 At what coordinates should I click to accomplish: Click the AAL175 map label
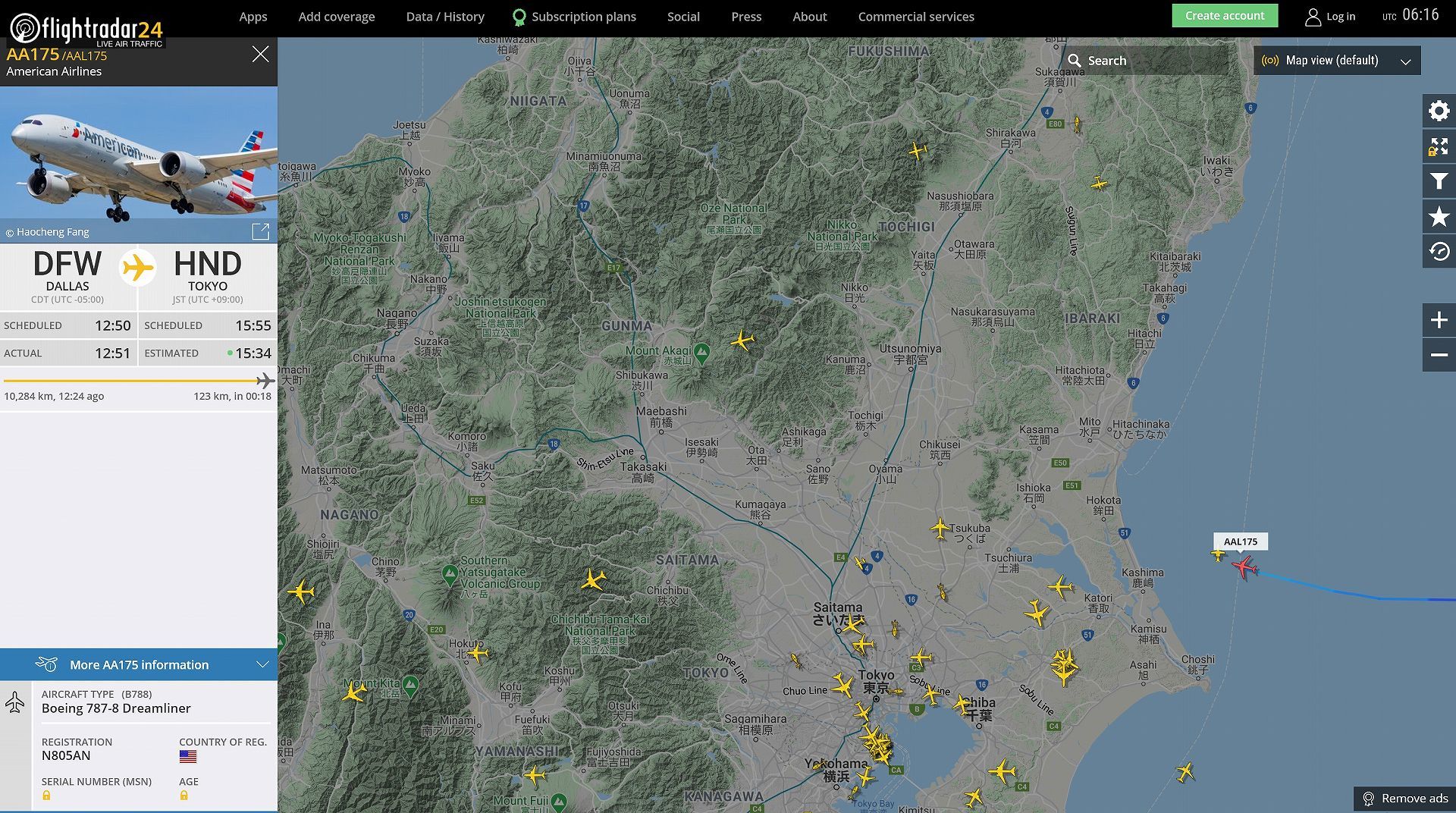click(1241, 541)
